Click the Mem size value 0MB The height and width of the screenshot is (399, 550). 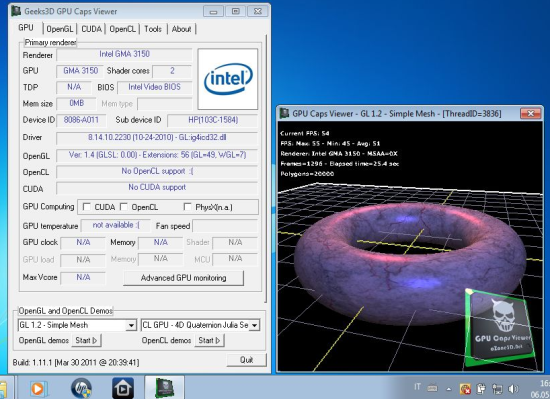76,103
